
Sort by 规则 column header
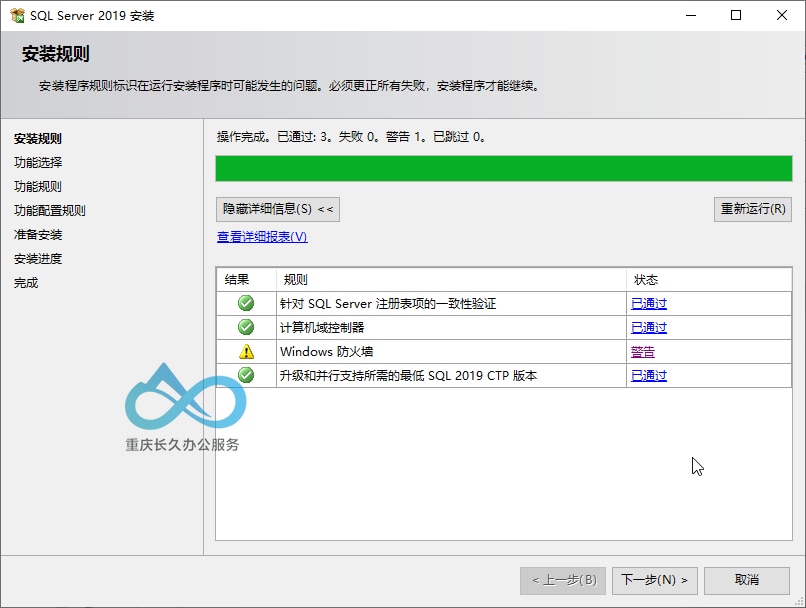[451, 280]
